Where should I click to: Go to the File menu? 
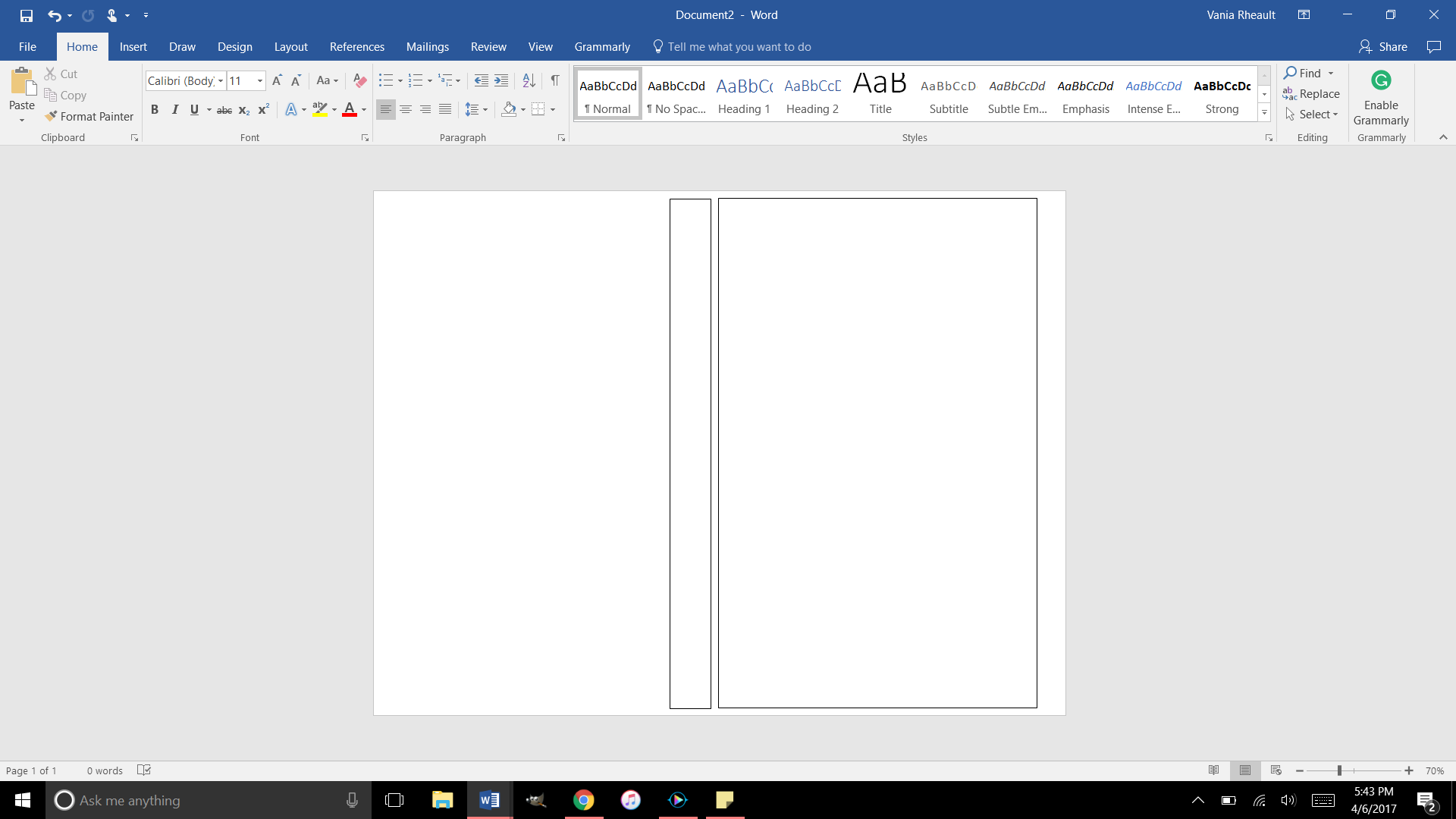pos(27,47)
